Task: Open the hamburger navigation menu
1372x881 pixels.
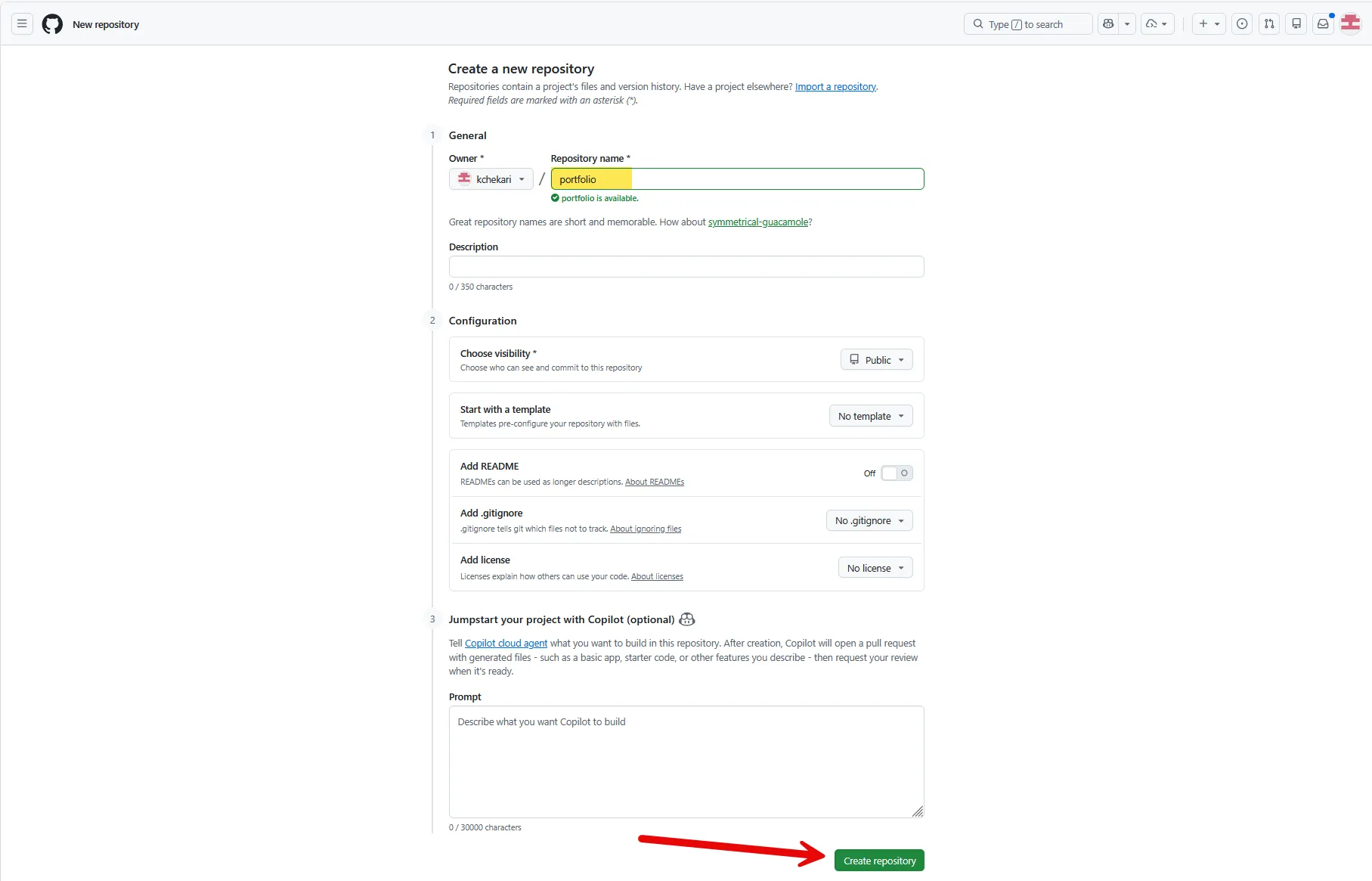Action: click(22, 24)
